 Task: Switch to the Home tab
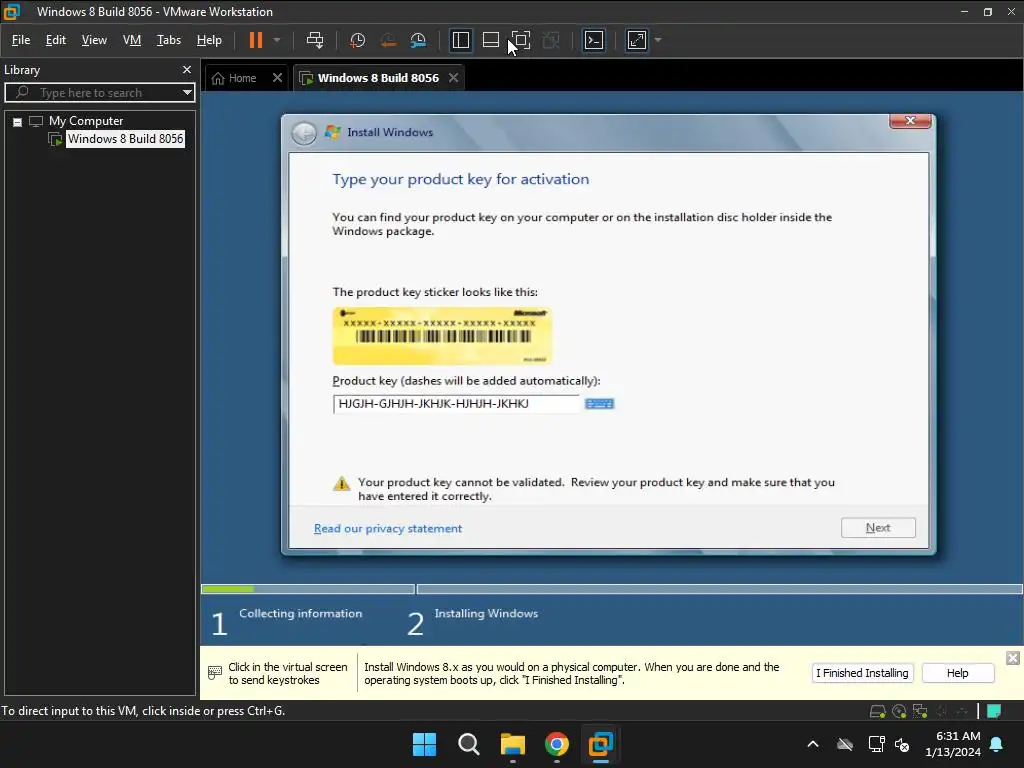click(x=234, y=78)
